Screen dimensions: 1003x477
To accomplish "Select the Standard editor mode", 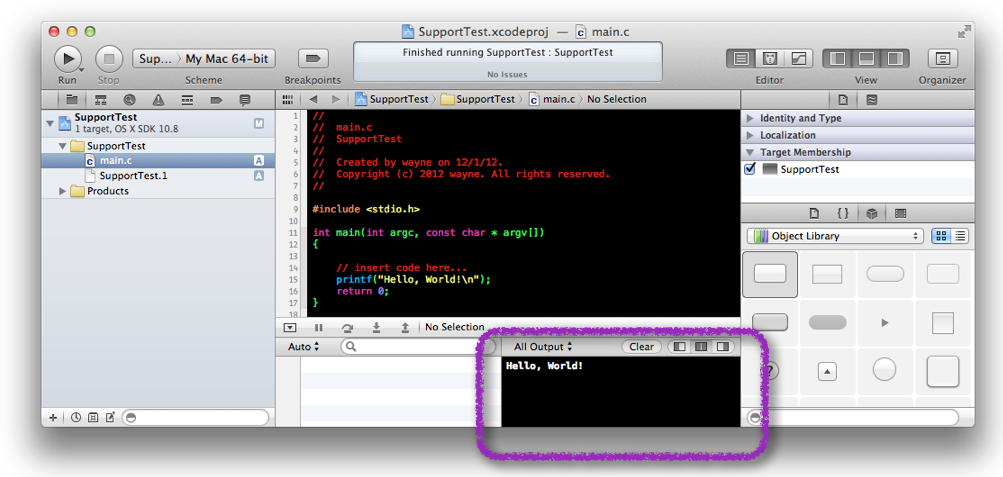I will tap(741, 59).
